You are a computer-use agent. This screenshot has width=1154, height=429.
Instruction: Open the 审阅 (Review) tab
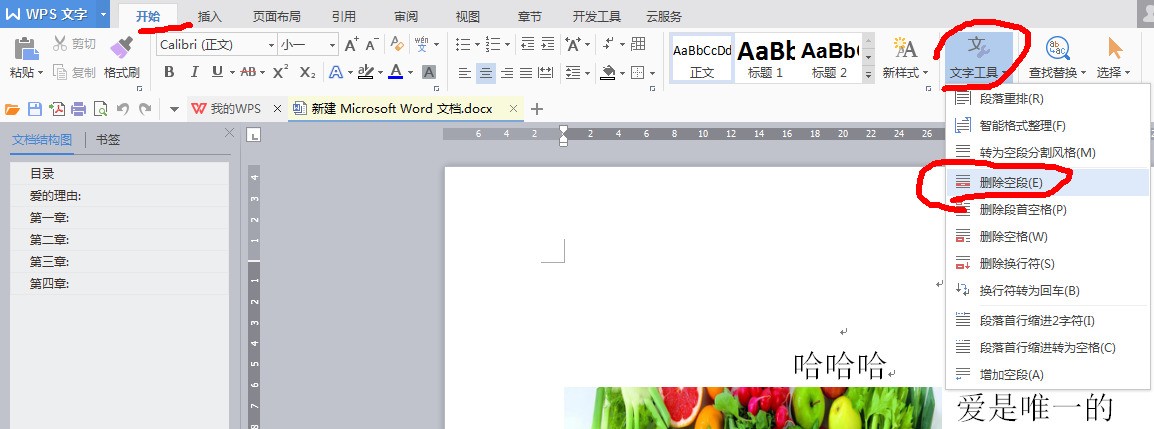406,16
